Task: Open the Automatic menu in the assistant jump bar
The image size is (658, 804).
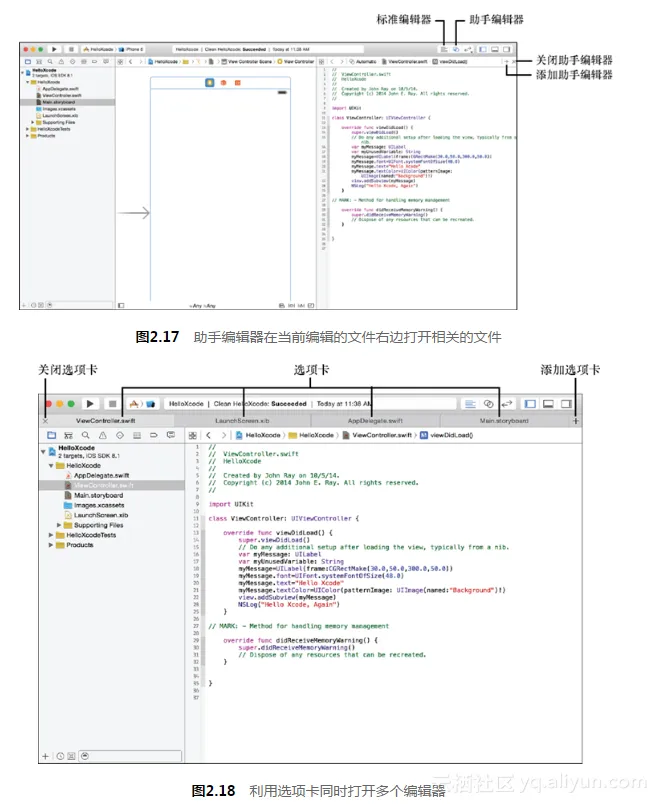Action: (x=363, y=62)
